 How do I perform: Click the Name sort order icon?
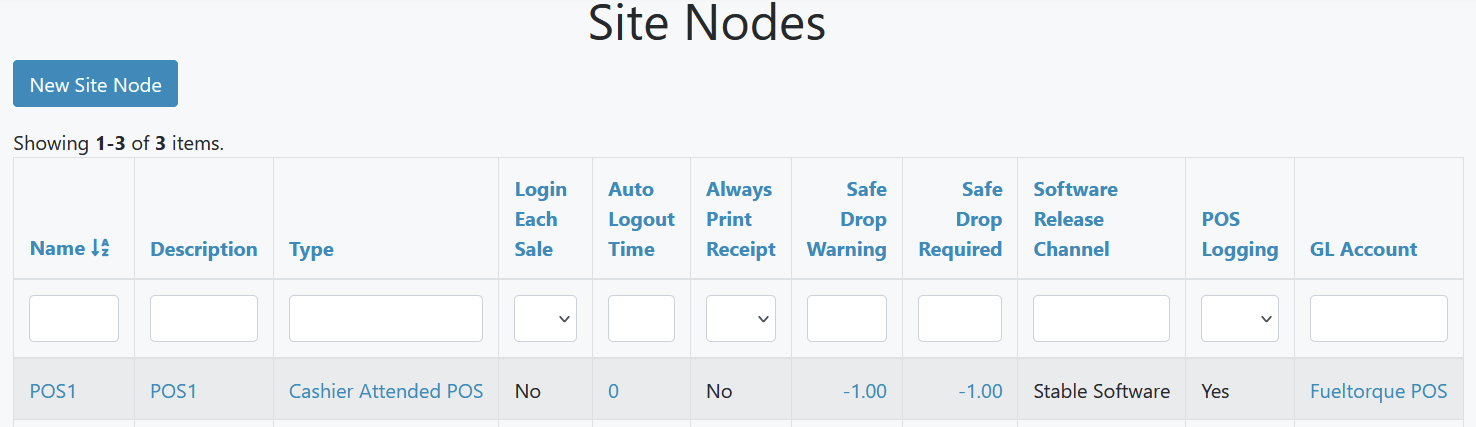pyautogui.click(x=100, y=249)
